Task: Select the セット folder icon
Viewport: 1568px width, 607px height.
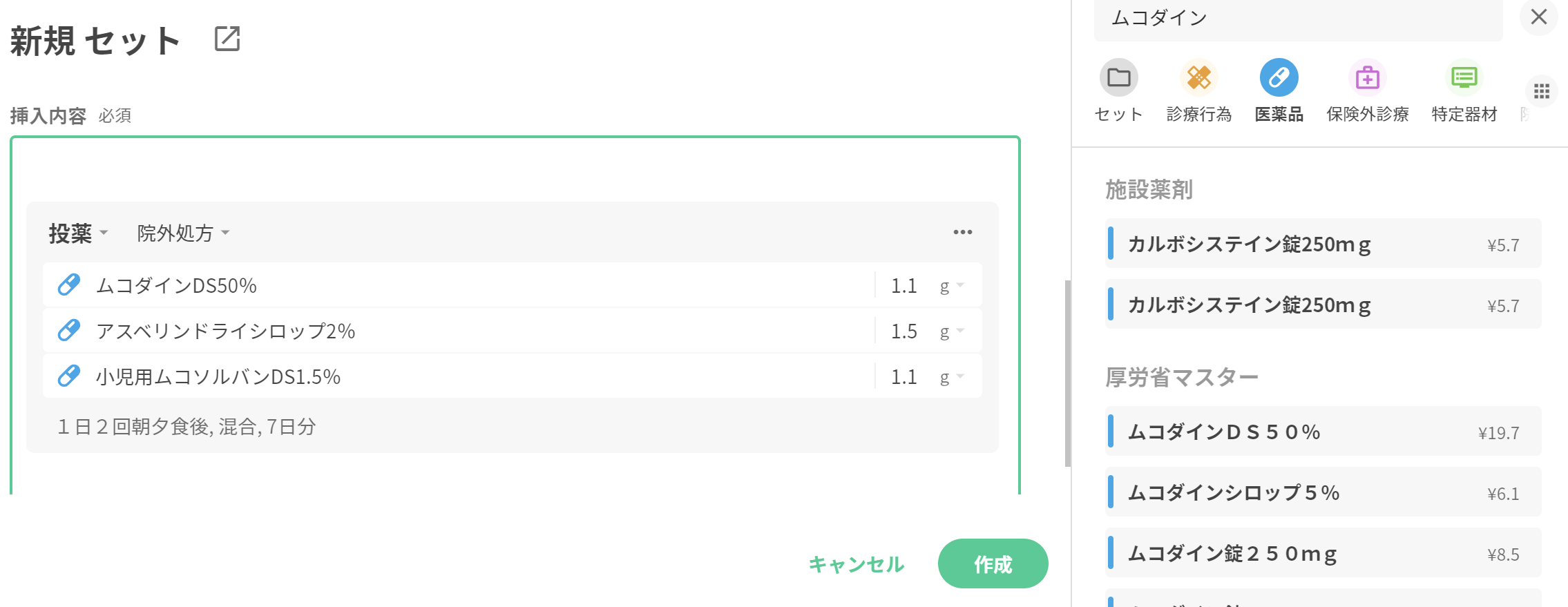Action: click(x=1118, y=77)
